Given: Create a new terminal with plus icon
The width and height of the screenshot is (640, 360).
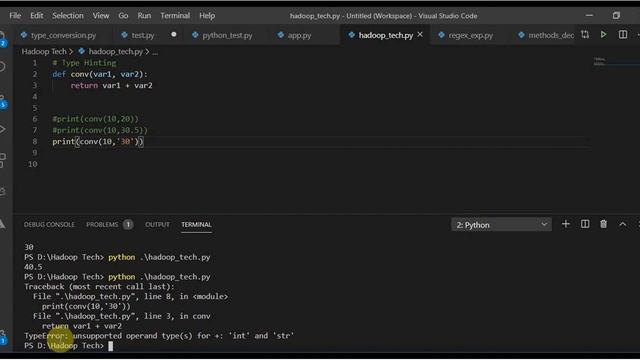Looking at the screenshot, I should [566, 224].
